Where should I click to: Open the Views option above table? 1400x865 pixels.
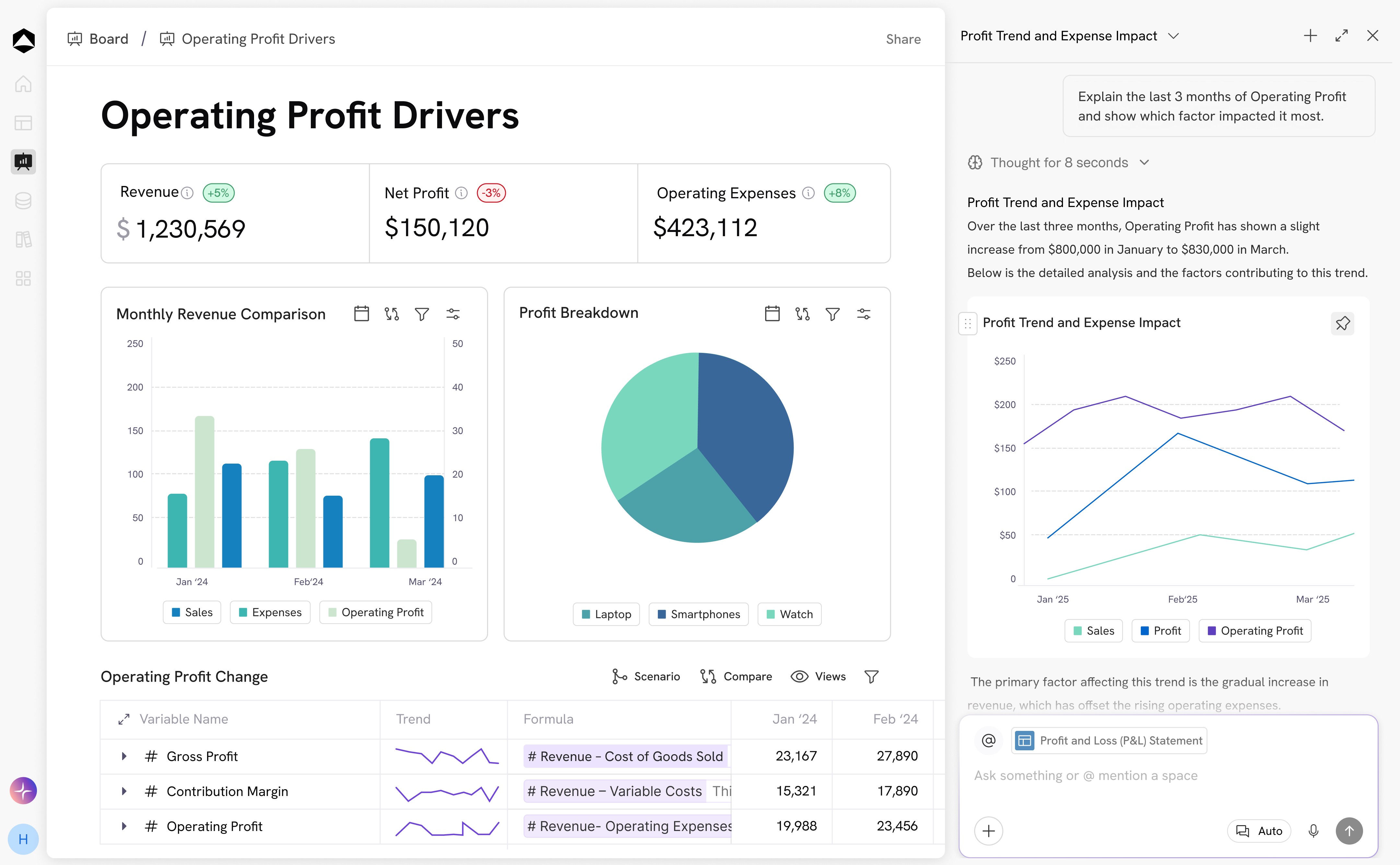point(818,676)
